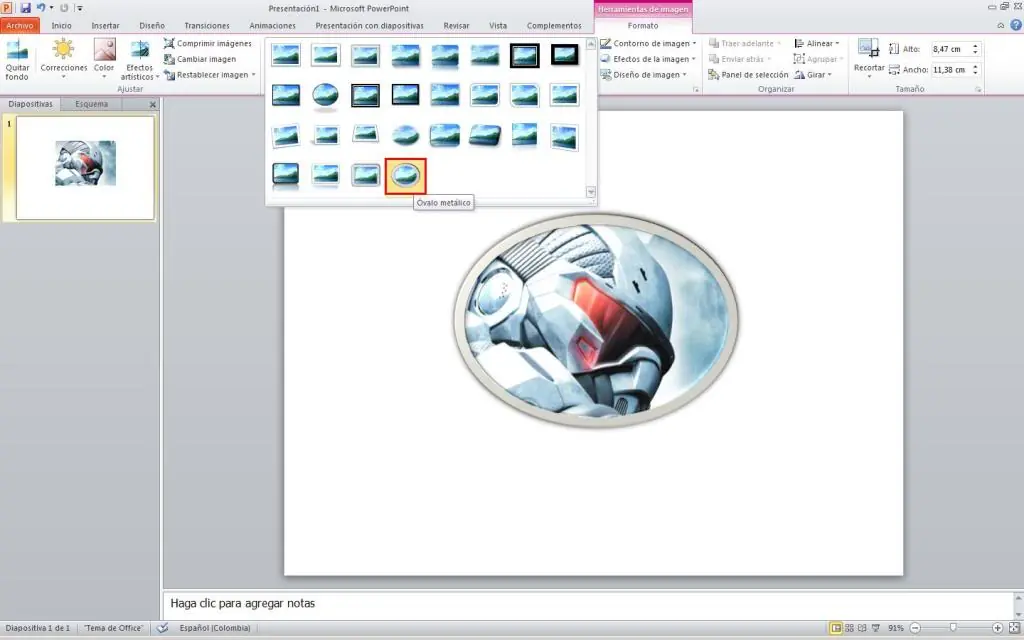
Task: Decrease Ancho value with down stepper
Action: (x=976, y=72)
